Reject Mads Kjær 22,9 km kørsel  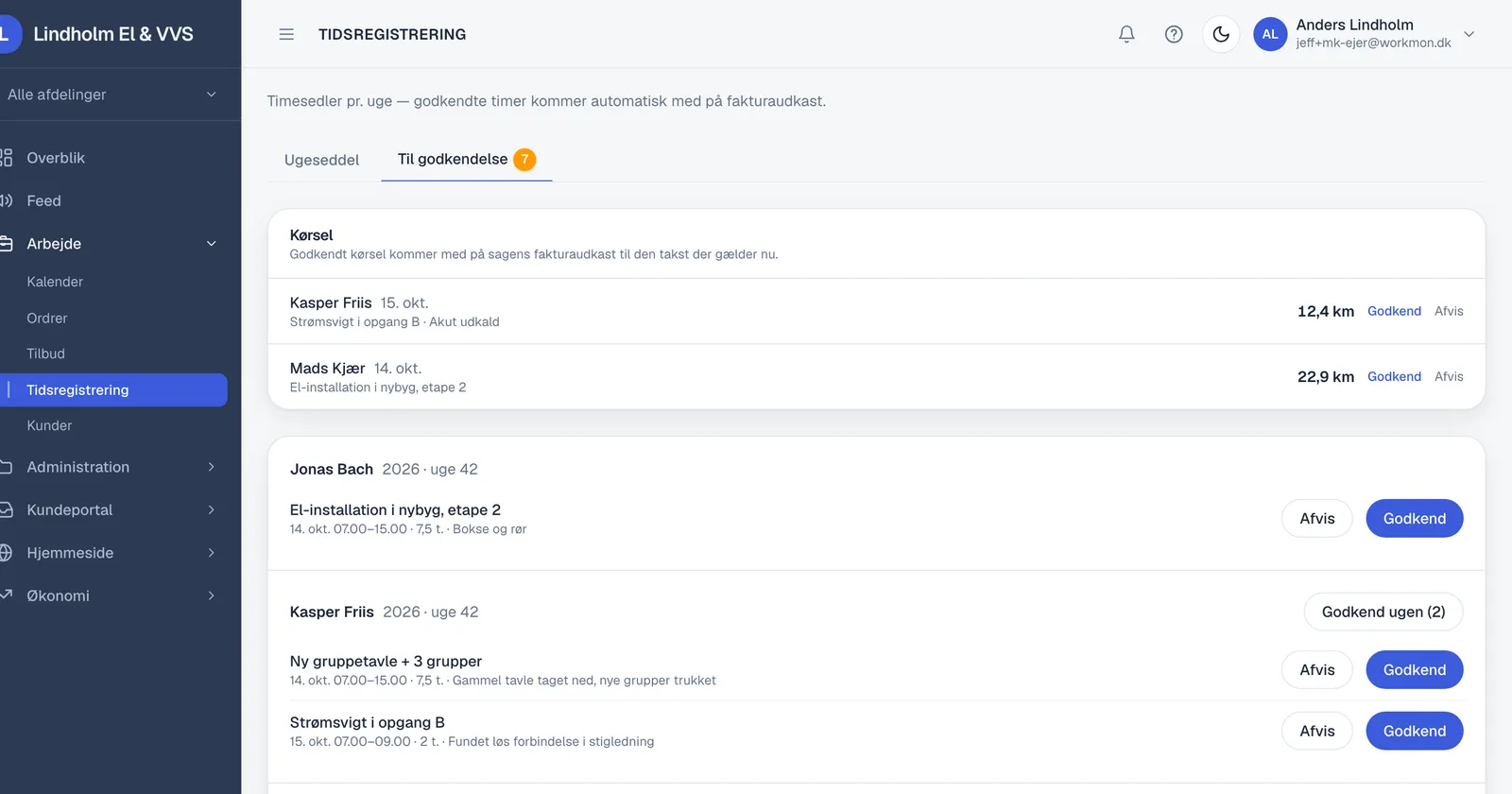click(1449, 376)
